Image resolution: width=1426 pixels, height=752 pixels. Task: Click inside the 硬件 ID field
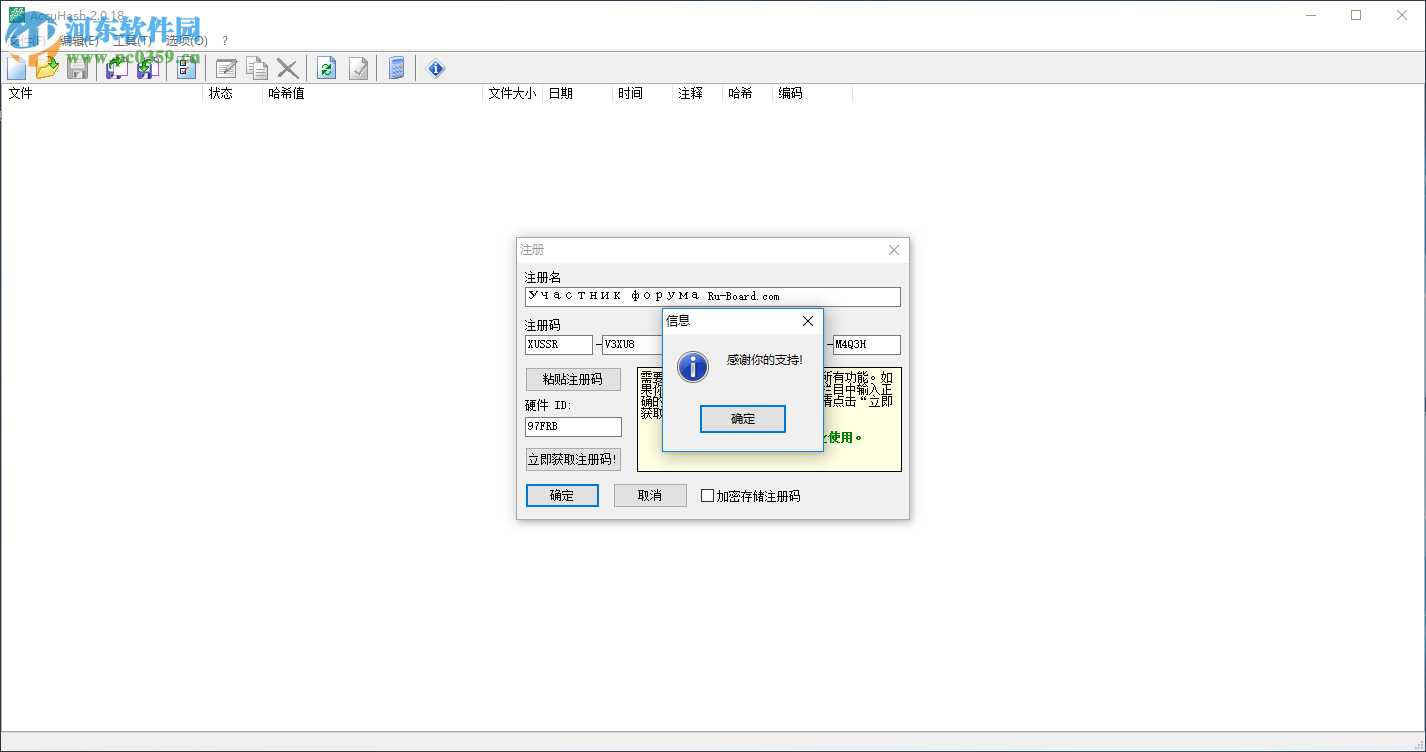click(572, 427)
